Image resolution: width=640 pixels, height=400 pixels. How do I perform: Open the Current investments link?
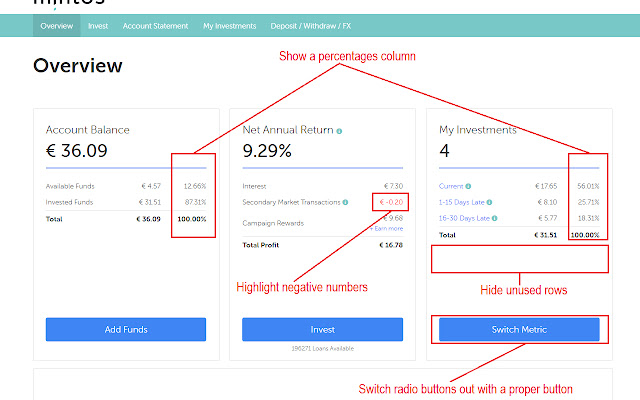tap(451, 186)
